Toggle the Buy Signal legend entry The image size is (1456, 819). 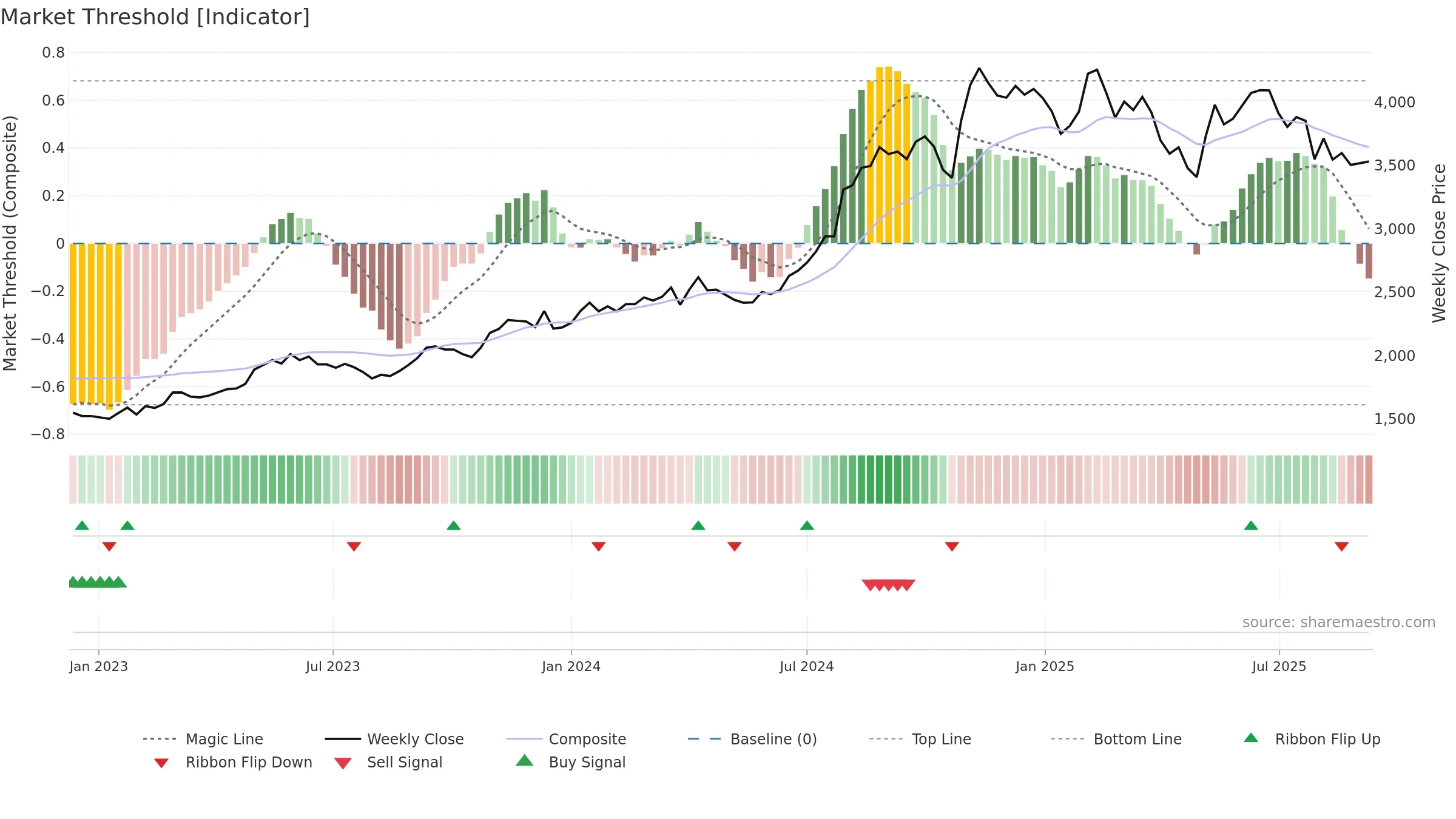571,762
